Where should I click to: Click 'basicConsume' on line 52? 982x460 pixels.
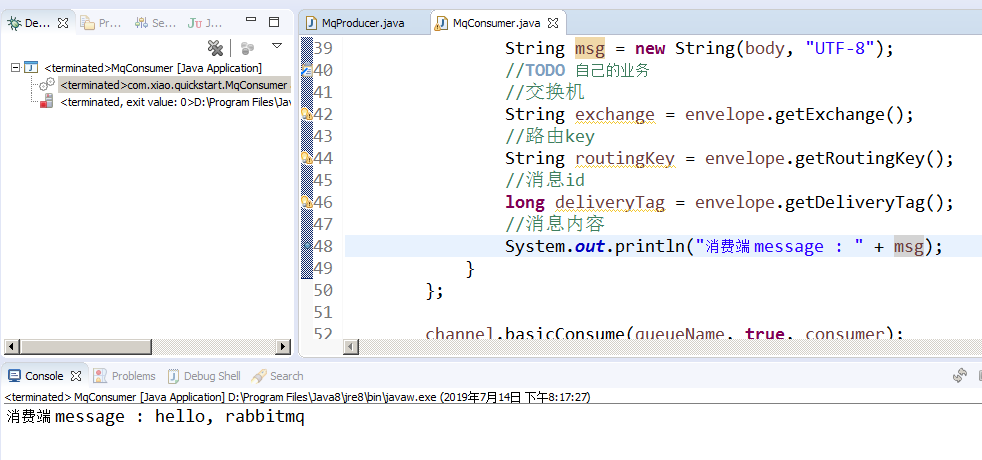(565, 333)
